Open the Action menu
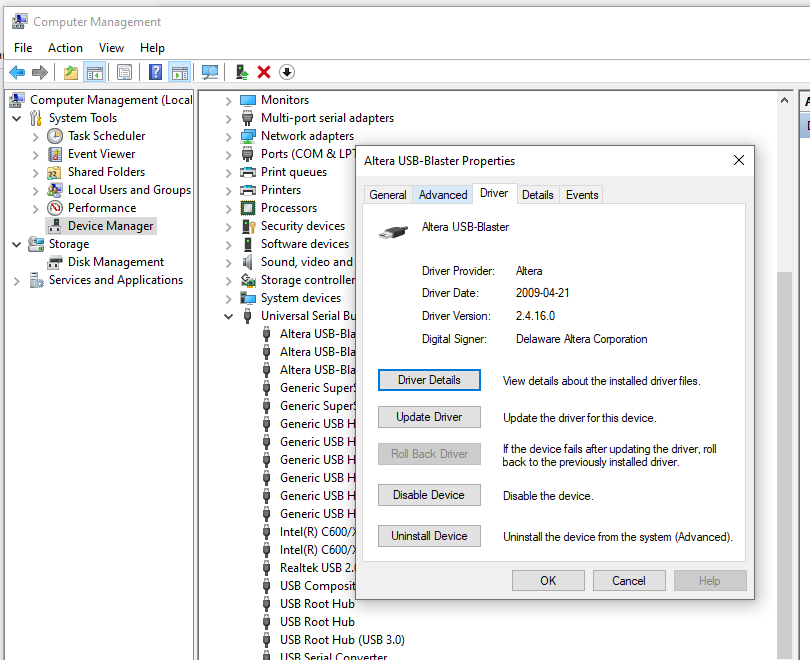The height and width of the screenshot is (660, 810). tap(65, 48)
